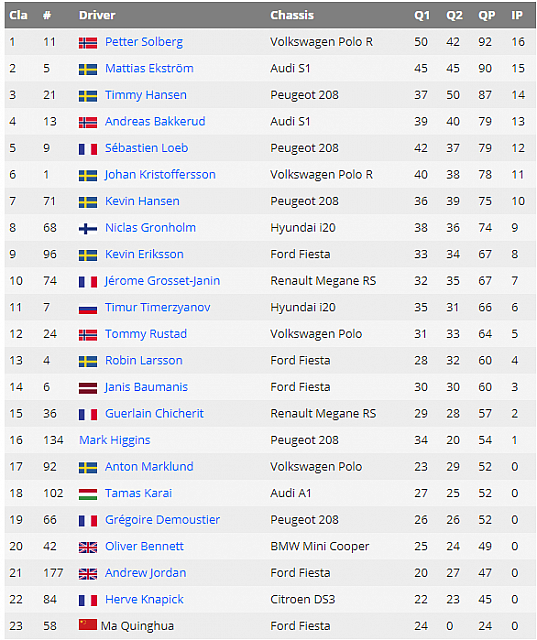Click the Norwegian flag beside Petter Solberg

click(x=88, y=43)
